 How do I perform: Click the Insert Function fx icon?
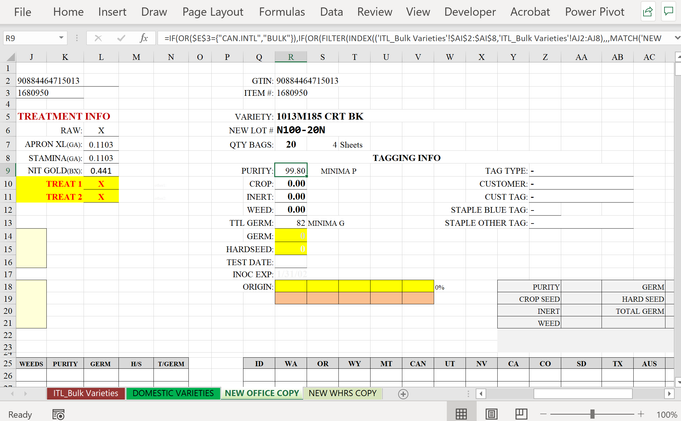(144, 38)
